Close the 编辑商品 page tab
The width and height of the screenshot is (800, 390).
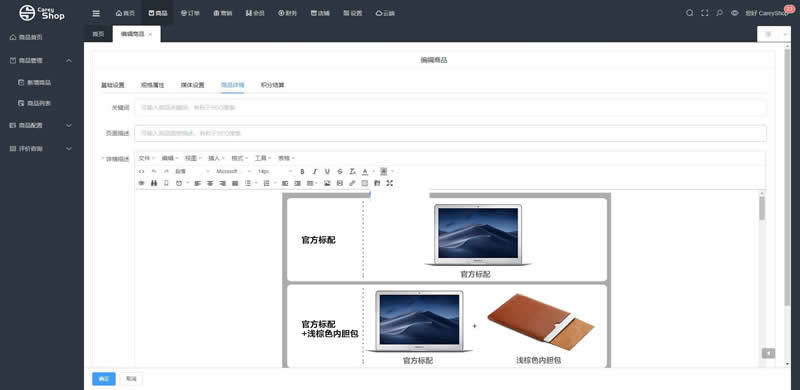(x=150, y=34)
